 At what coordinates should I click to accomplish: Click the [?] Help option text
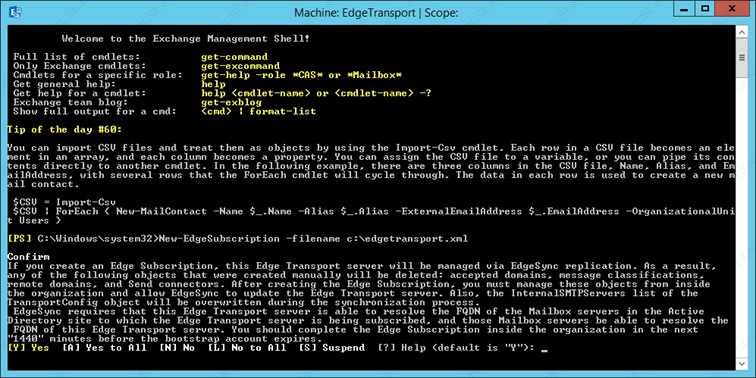pyautogui.click(x=403, y=348)
